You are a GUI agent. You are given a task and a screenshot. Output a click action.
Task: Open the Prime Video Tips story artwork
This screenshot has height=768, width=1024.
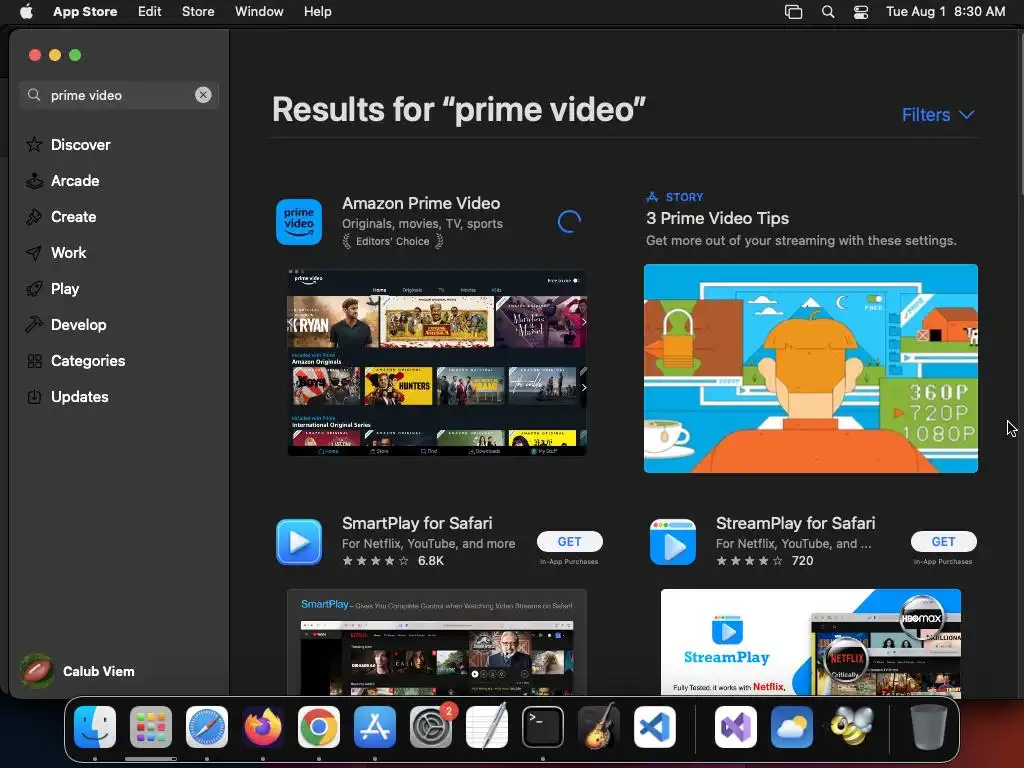point(810,368)
